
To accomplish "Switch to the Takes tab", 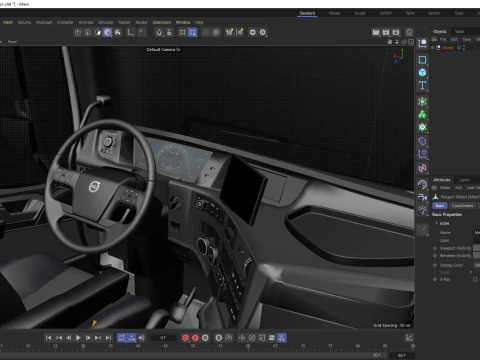I will pos(459,31).
